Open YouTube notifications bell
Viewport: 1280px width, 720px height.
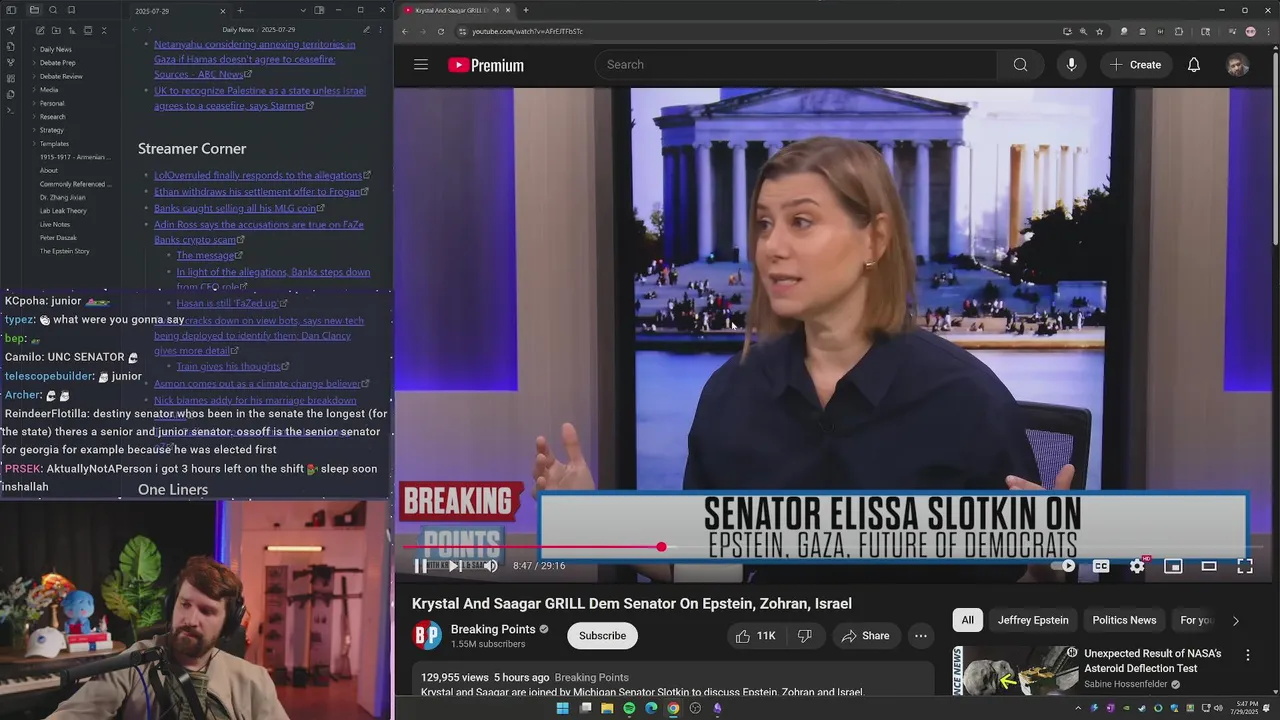[x=1194, y=65]
